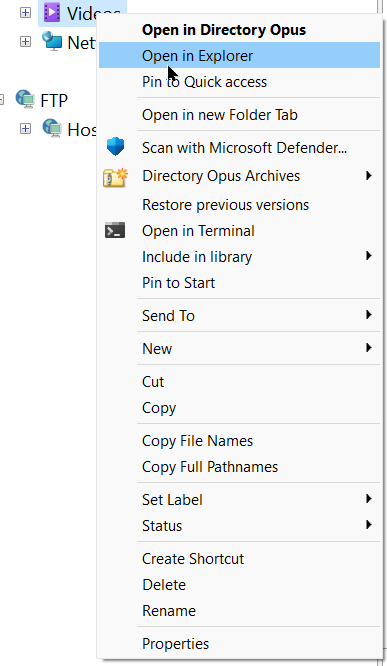Open Properties from the context menu
The width and height of the screenshot is (387, 666).
point(240,643)
